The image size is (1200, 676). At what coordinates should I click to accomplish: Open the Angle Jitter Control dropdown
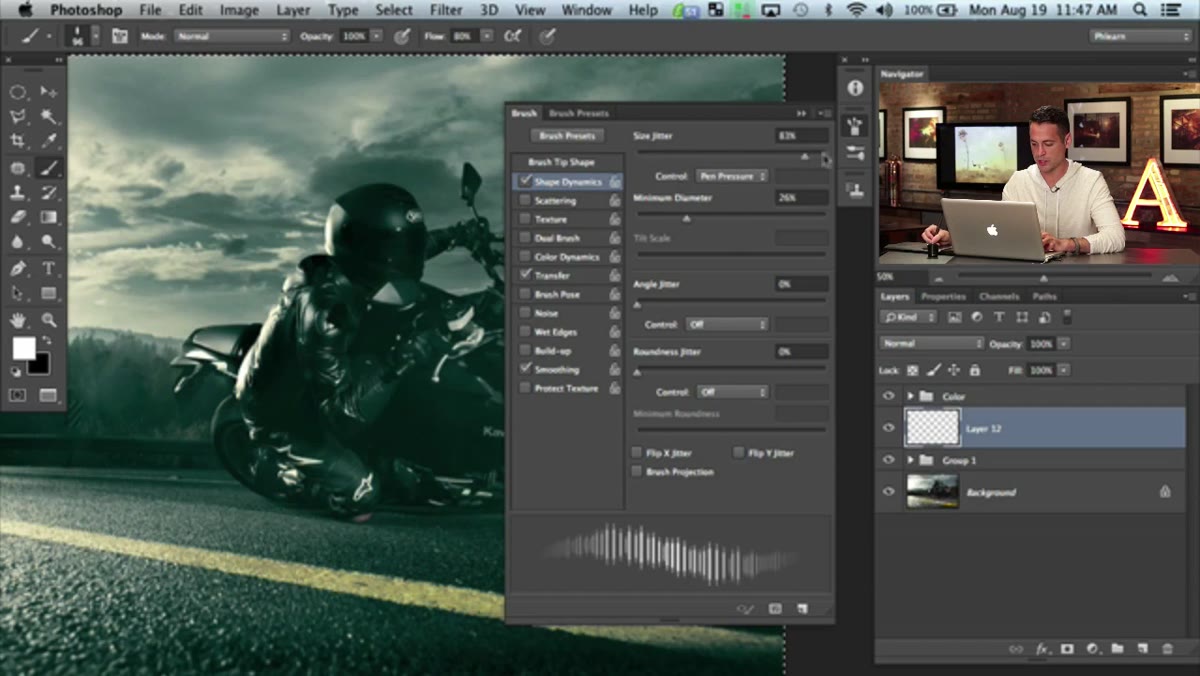click(x=727, y=325)
